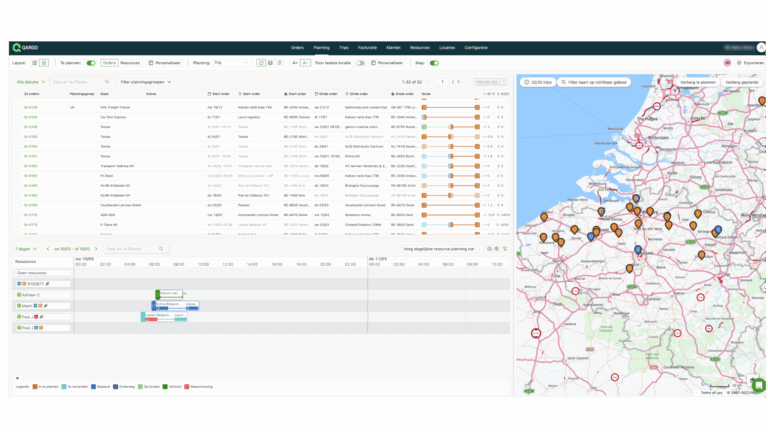The height and width of the screenshot is (432, 768).
Task: Click the Exporteren button
Action: (750, 63)
